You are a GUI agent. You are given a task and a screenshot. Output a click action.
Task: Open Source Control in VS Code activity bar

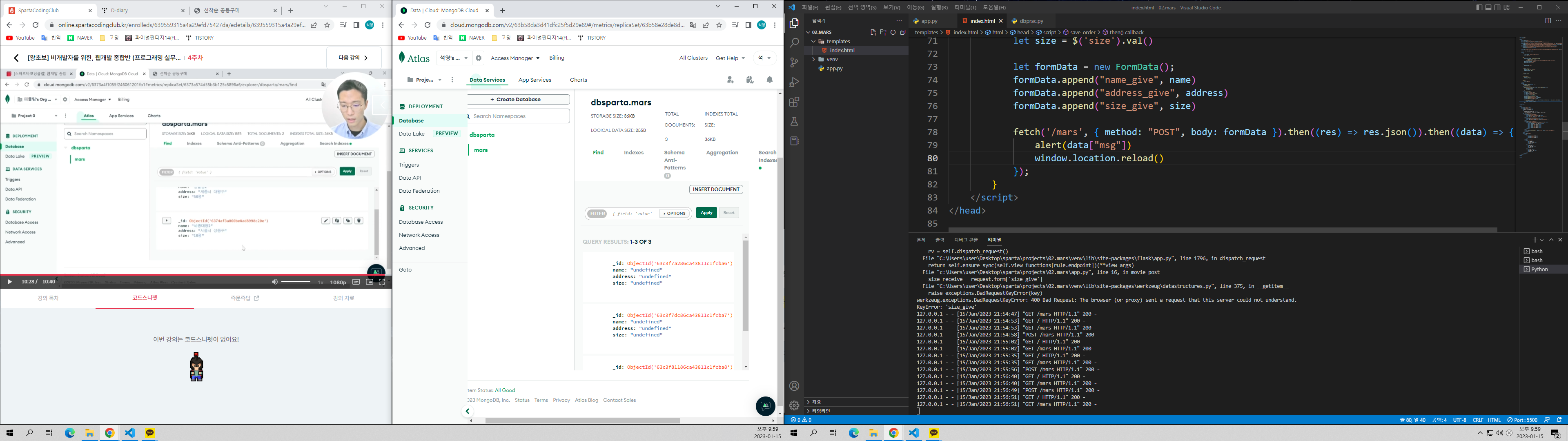tap(794, 63)
